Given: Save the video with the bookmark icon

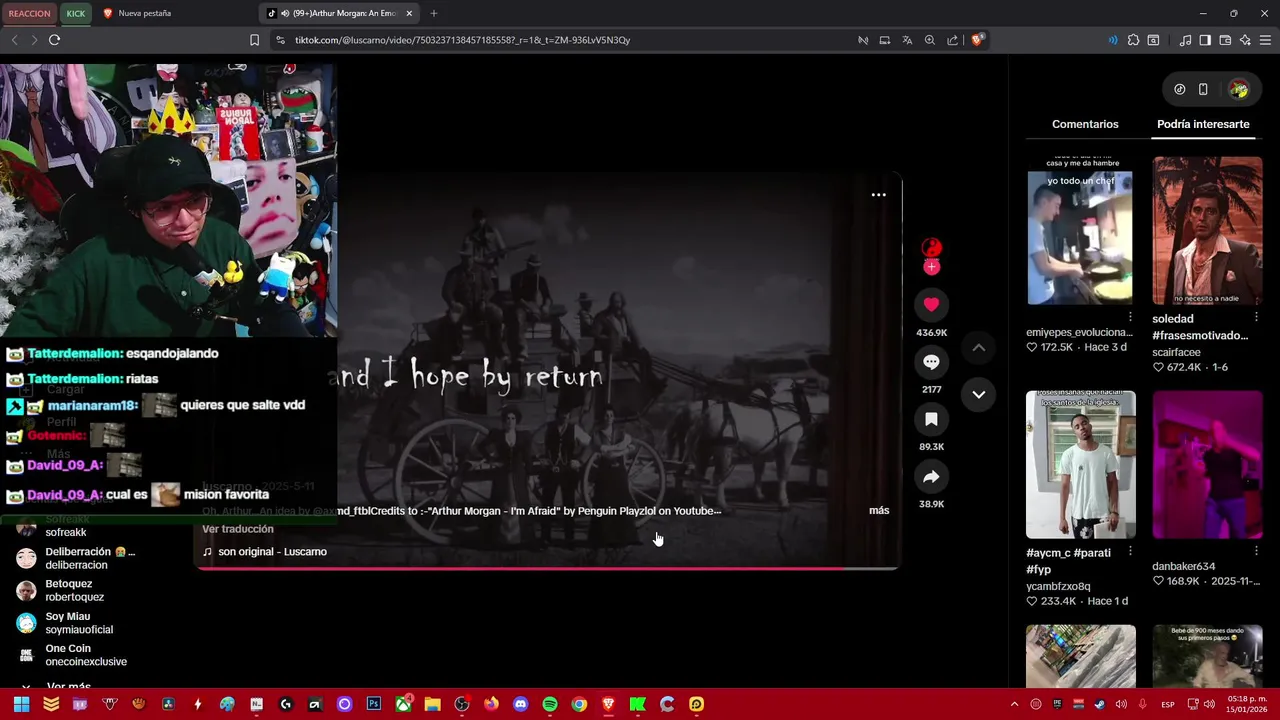Looking at the screenshot, I should tap(931, 419).
